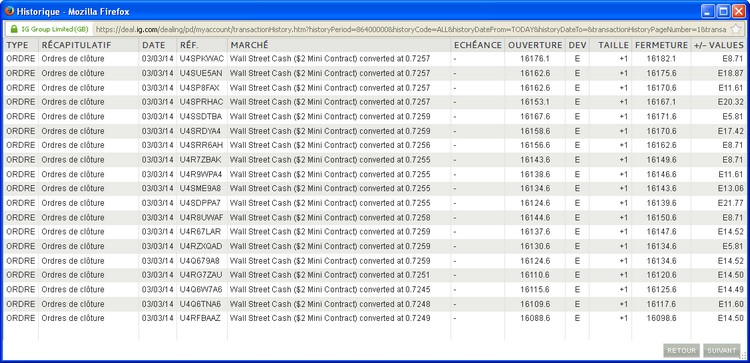Select reference U4SPKWAC
The width and height of the screenshot is (750, 363).
point(202,59)
